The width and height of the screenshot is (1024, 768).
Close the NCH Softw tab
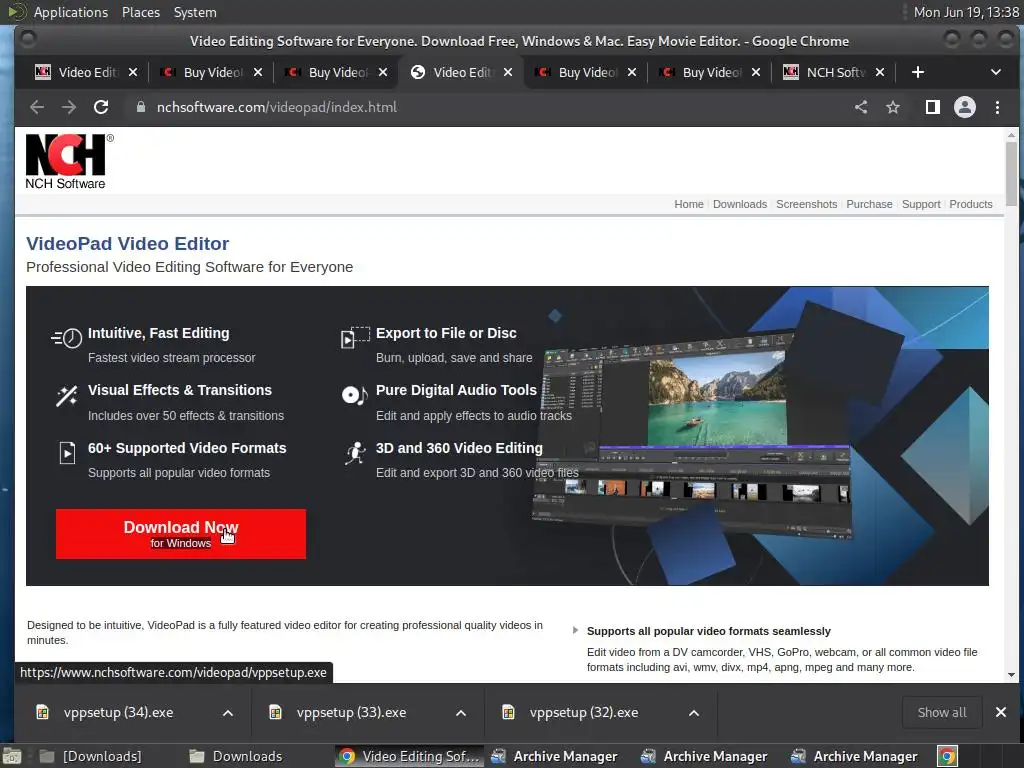(x=880, y=72)
